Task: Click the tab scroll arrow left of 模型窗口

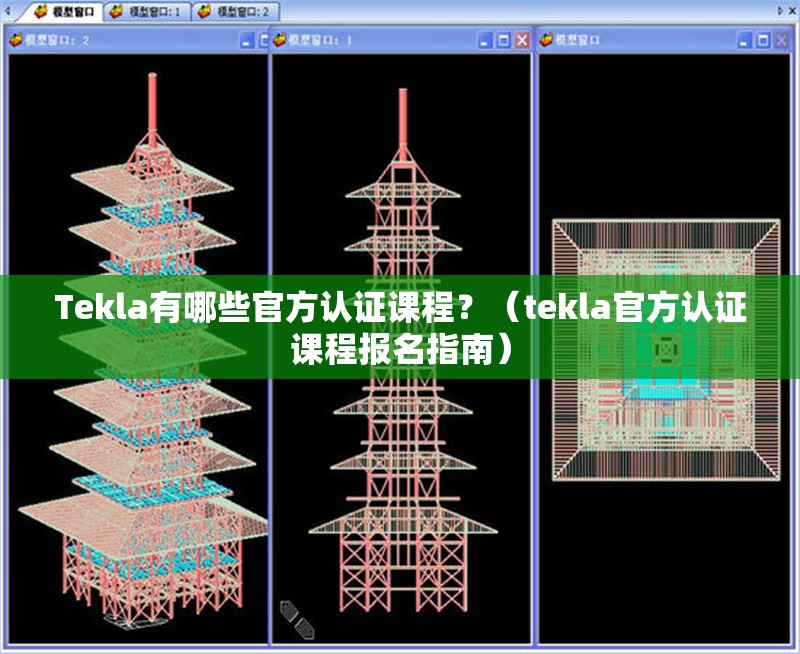Action: pyautogui.click(x=7, y=10)
